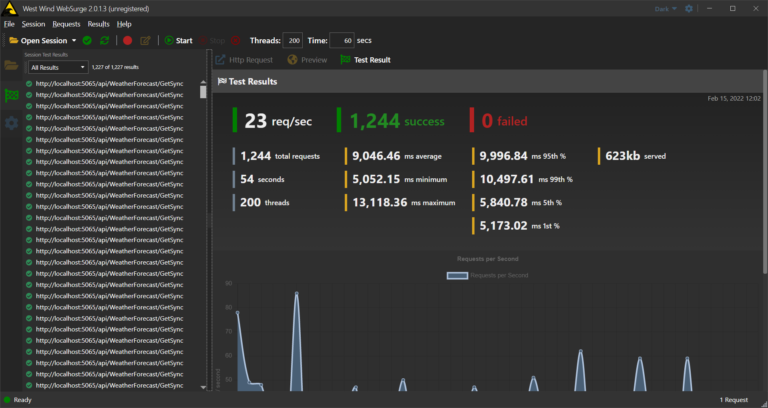This screenshot has width=768, height=408.
Task: Open the Session menu
Action: (33, 23)
